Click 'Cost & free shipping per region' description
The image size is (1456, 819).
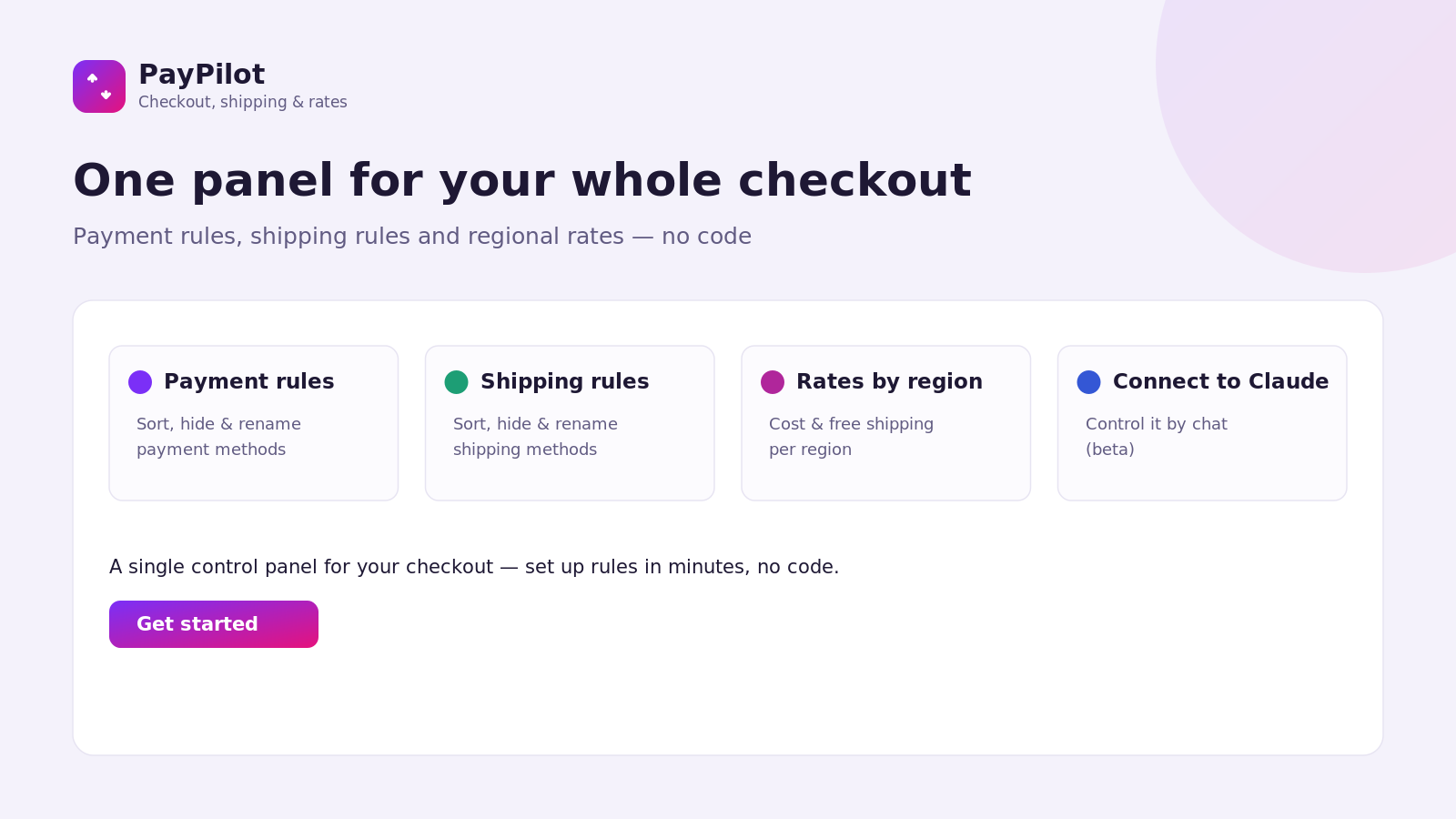(851, 437)
